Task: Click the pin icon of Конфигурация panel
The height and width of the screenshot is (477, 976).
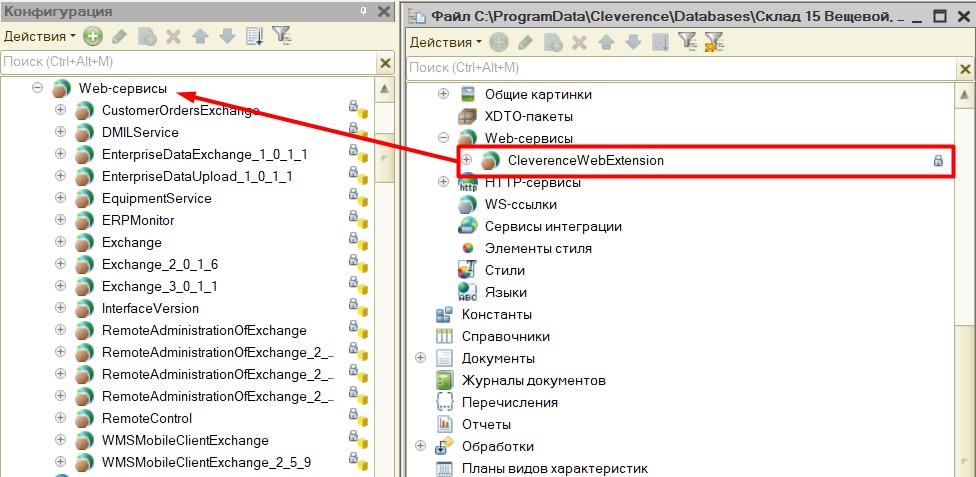Action: coord(364,12)
